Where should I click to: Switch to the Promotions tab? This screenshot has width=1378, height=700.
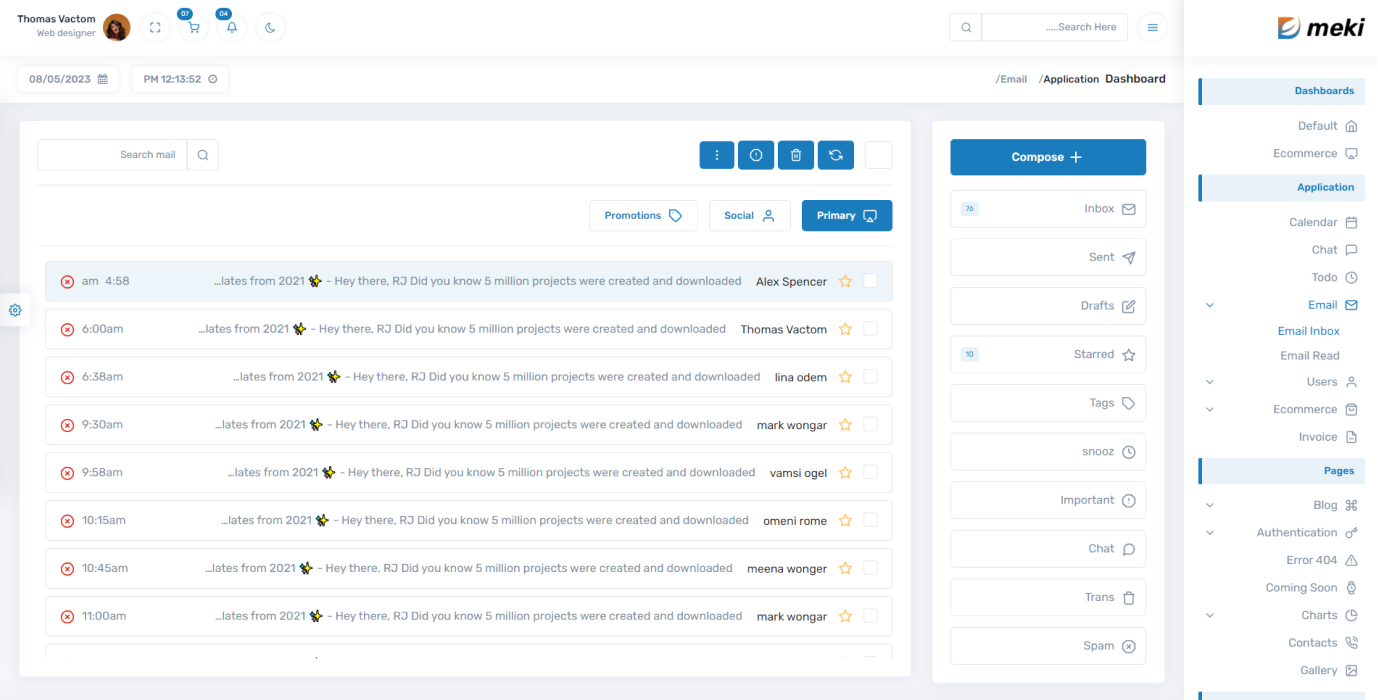click(x=643, y=215)
